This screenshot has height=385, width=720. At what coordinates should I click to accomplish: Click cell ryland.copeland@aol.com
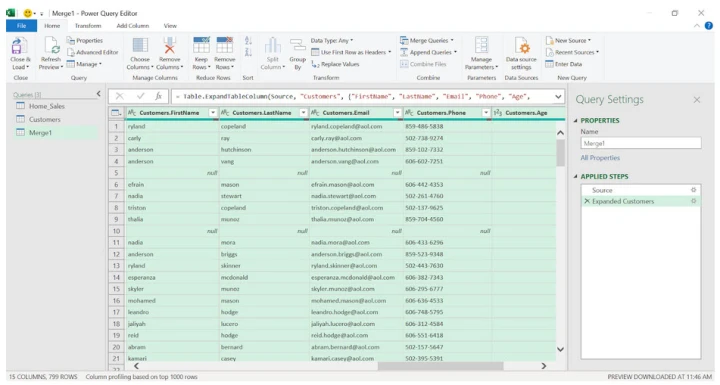356,126
